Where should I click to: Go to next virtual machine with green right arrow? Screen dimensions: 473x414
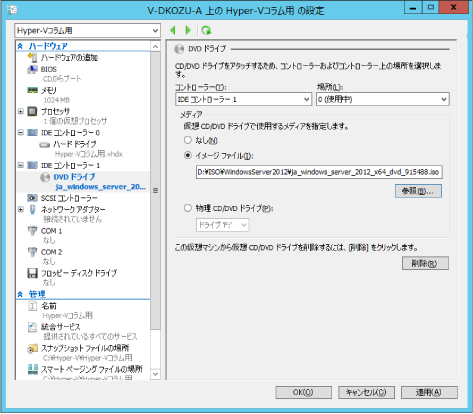coord(188,30)
